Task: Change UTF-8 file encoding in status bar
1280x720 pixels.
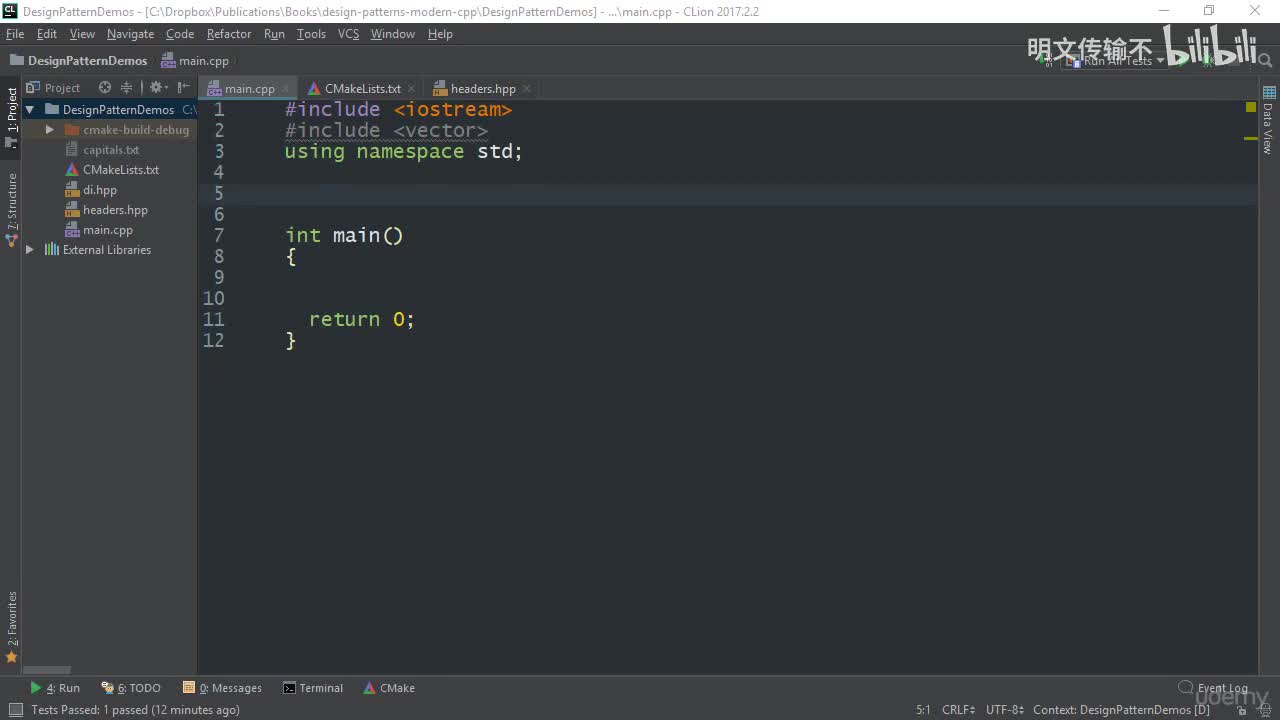Action: click(1005, 710)
